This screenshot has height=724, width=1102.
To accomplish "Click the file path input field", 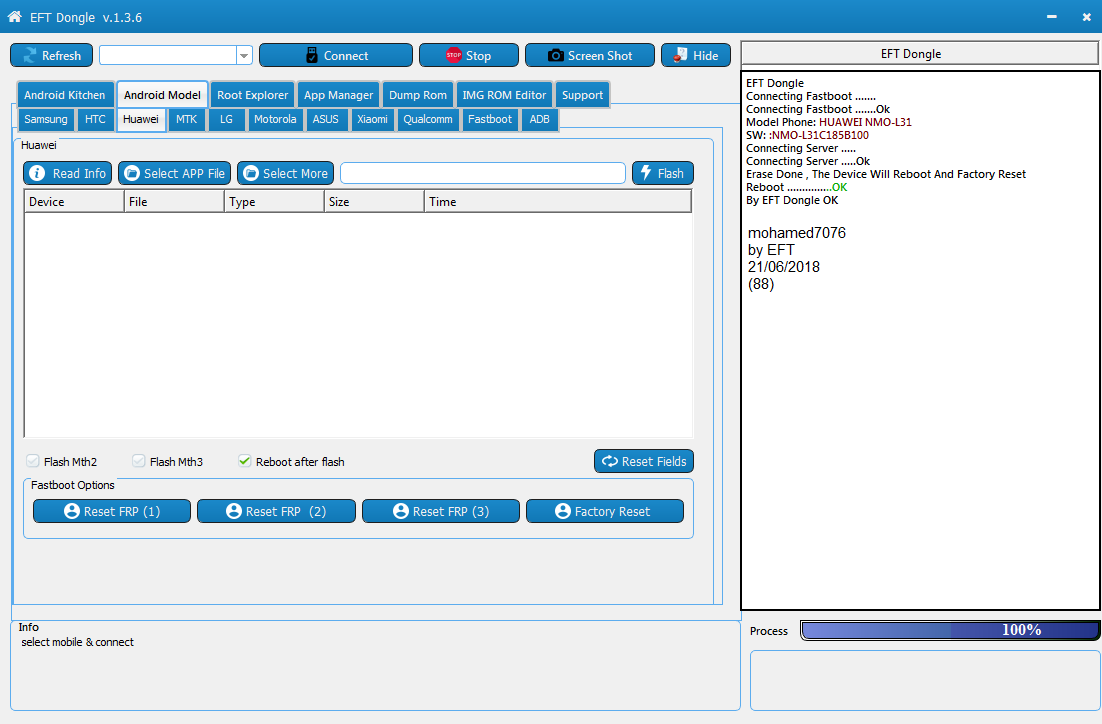I will [x=483, y=173].
